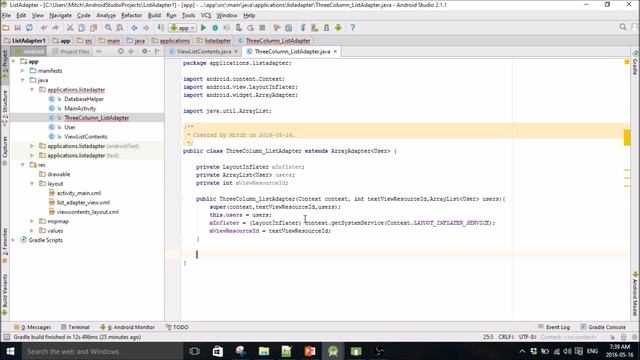
Task: Select the Project Files view tab
Action: pos(71,51)
